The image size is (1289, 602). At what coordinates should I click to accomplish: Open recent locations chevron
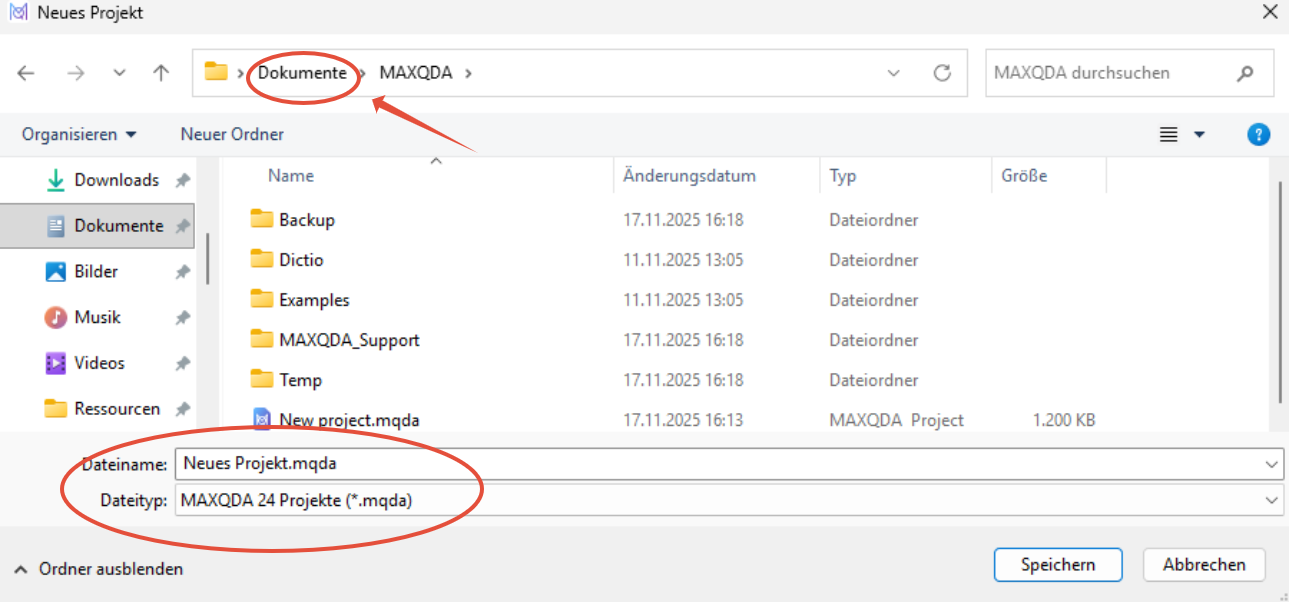tap(120, 73)
